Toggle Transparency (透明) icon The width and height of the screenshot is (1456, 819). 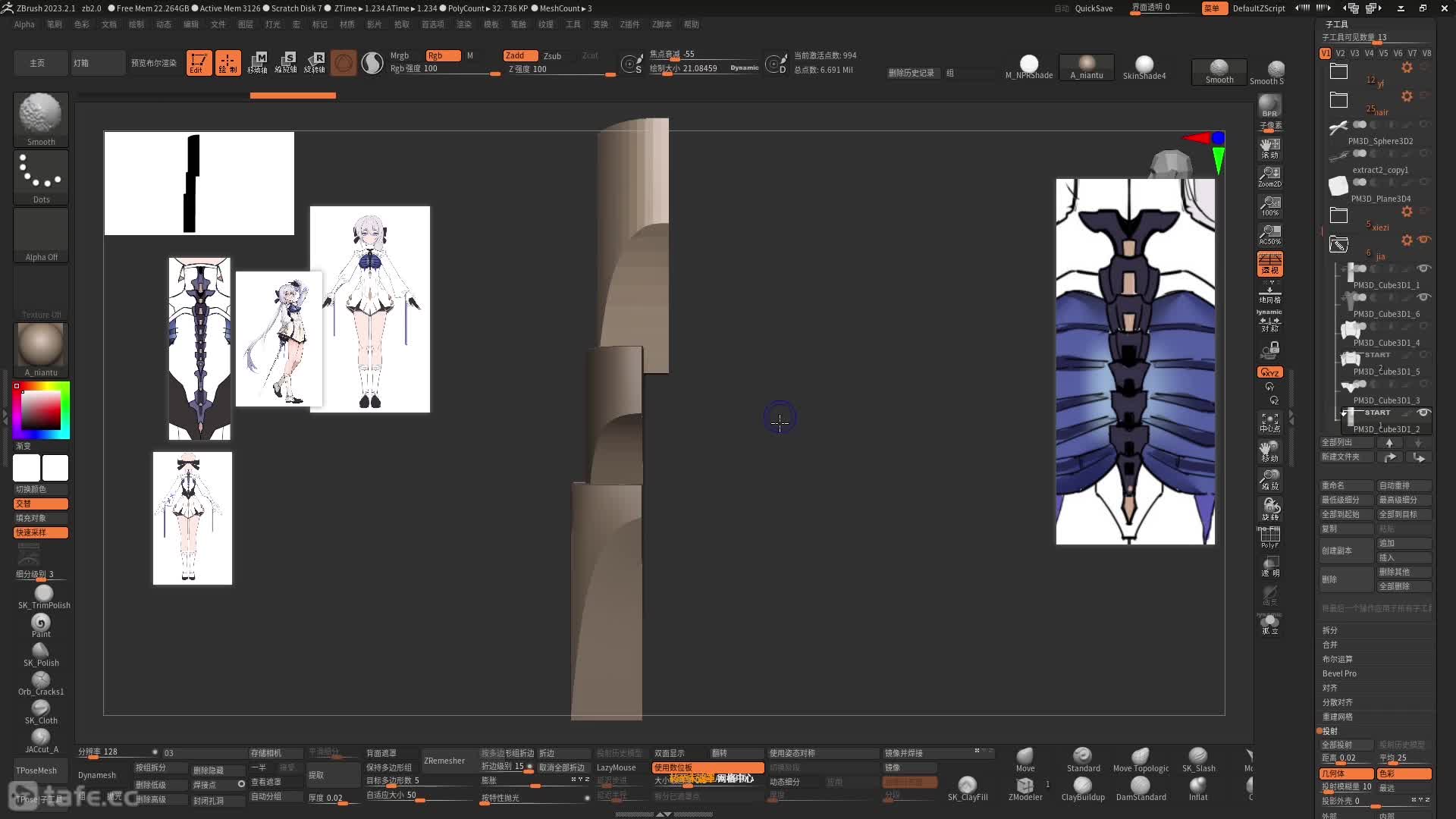[x=1269, y=566]
